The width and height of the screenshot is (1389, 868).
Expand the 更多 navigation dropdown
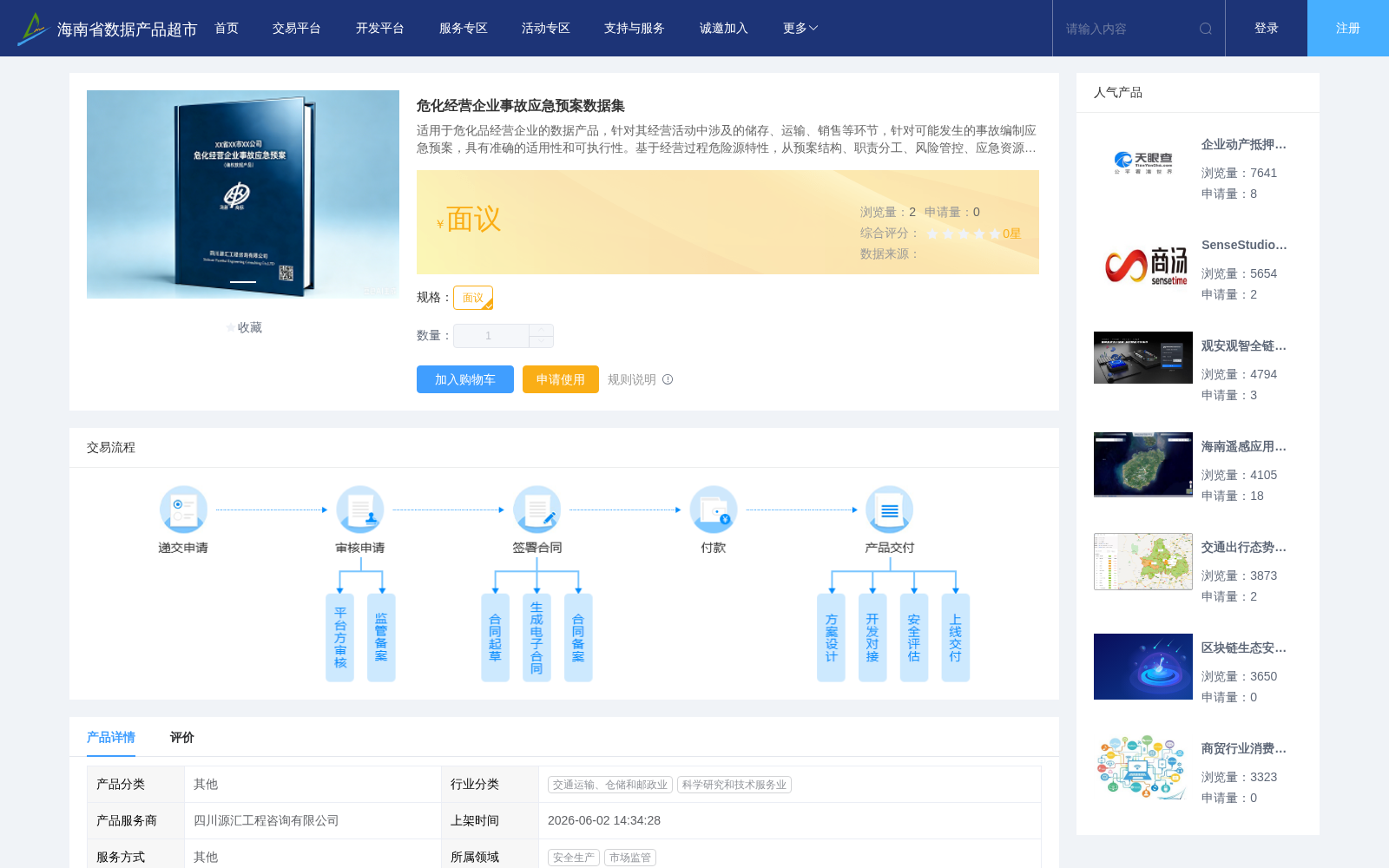pyautogui.click(x=800, y=29)
